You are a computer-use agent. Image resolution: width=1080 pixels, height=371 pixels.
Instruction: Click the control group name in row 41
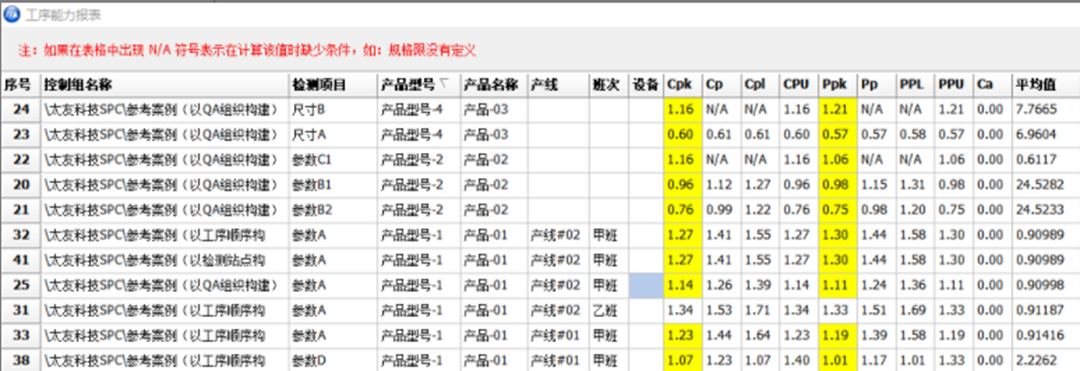click(165, 260)
